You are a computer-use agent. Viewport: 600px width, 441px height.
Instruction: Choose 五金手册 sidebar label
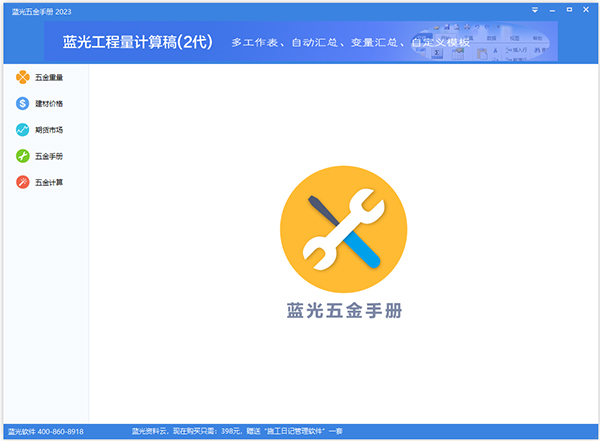[x=49, y=156]
